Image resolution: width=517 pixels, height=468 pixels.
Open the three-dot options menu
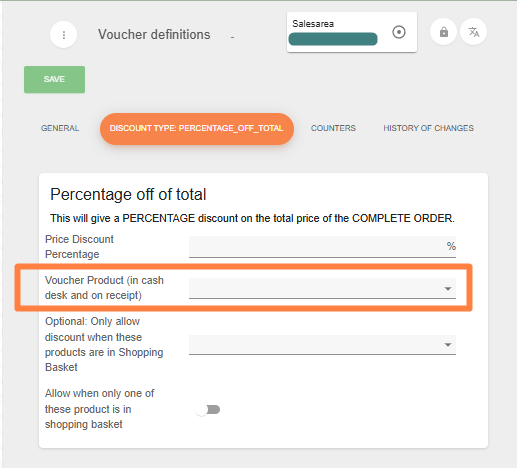tap(63, 35)
